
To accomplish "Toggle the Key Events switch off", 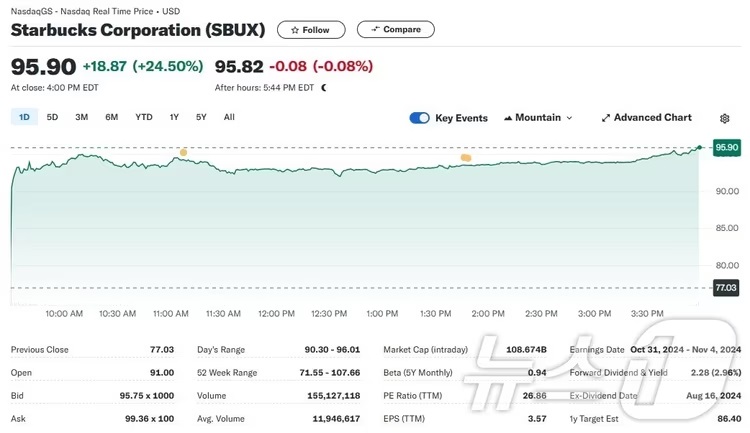I will pyautogui.click(x=420, y=118).
